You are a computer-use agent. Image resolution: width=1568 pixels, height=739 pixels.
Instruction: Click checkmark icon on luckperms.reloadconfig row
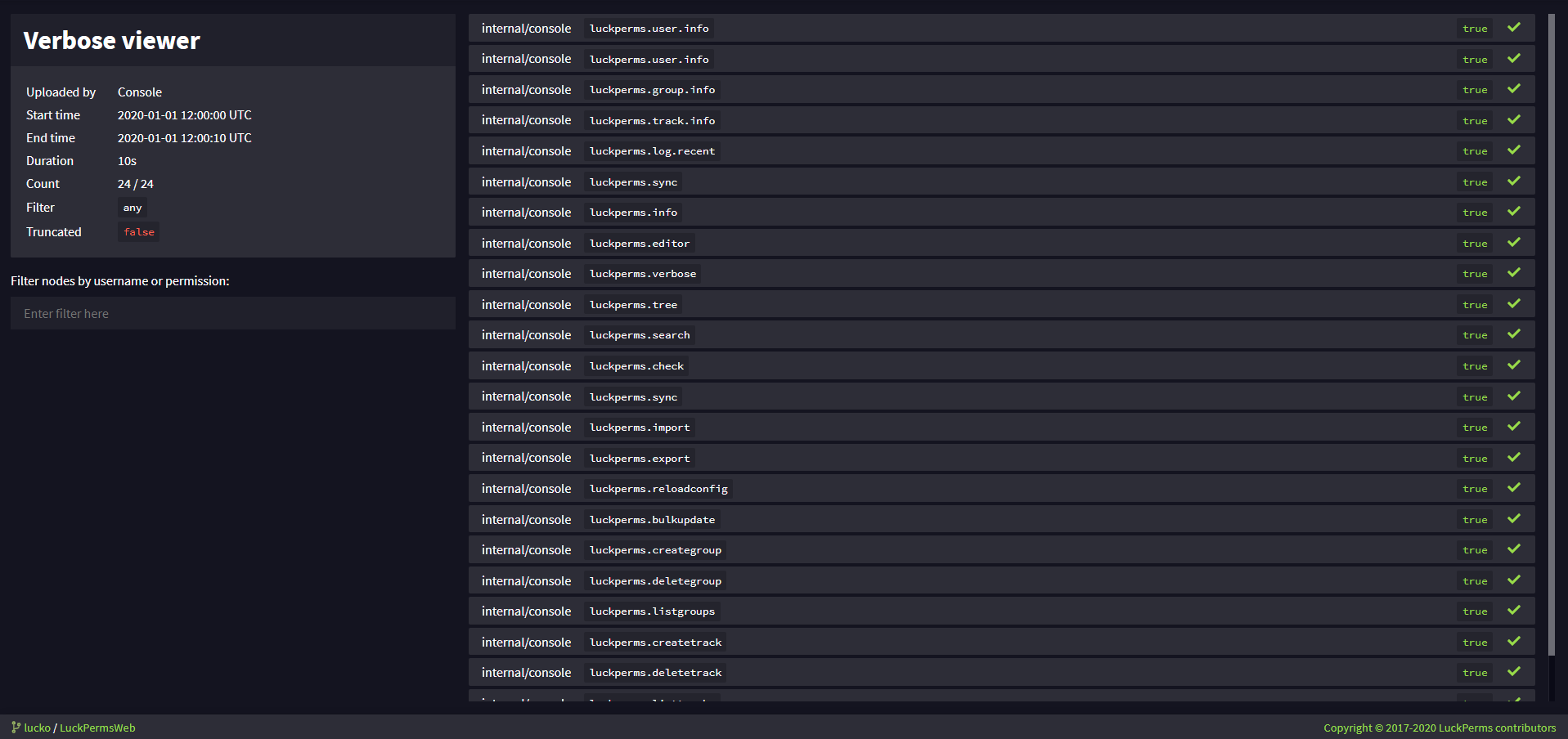pyautogui.click(x=1514, y=488)
